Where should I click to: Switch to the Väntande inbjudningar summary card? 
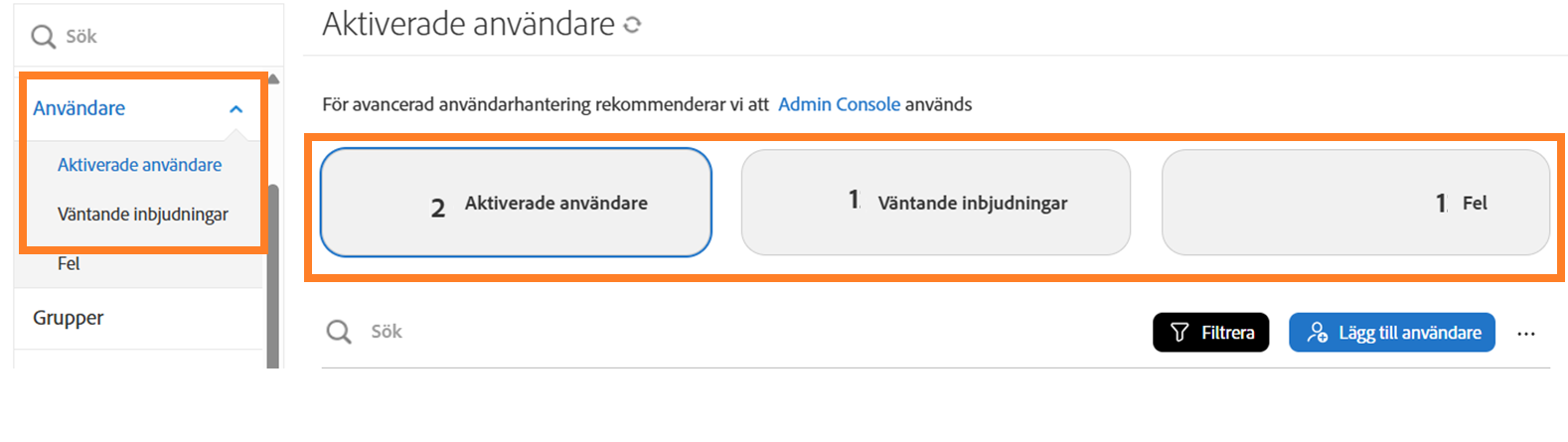point(935,203)
